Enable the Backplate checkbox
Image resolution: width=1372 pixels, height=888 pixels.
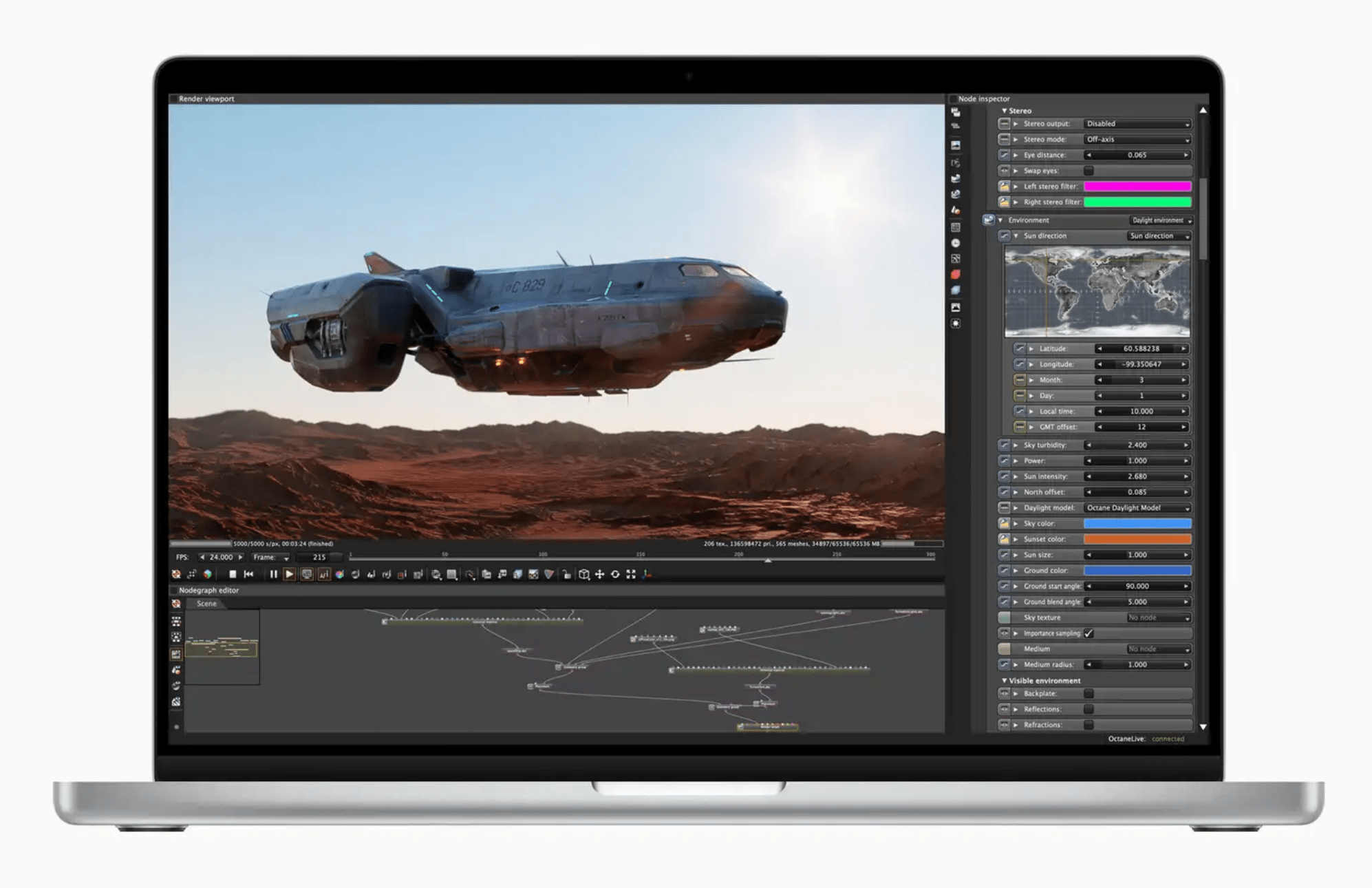1089,694
